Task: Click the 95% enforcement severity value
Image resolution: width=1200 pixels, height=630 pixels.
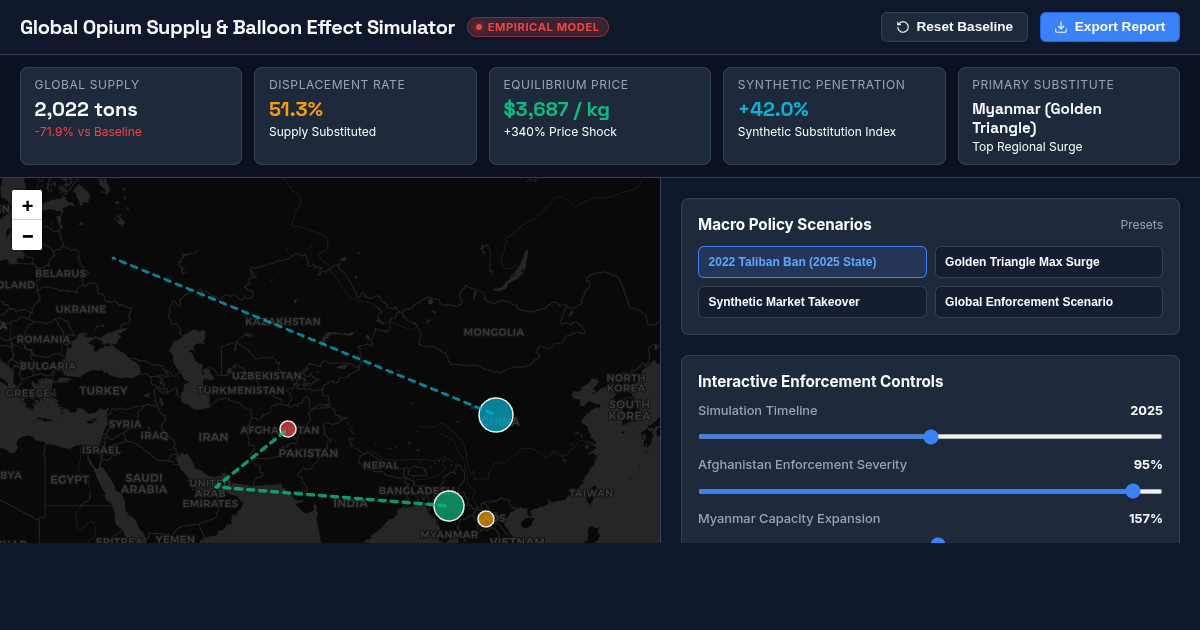Action: click(1148, 465)
